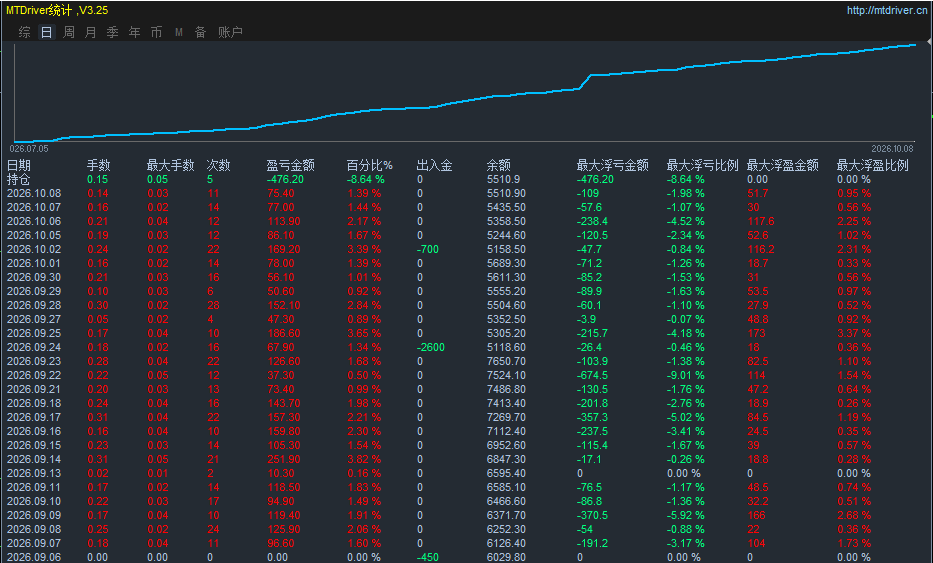Click the 3.37 % floating profit ratio
Viewport: 933px width, 563px height.
854,333
